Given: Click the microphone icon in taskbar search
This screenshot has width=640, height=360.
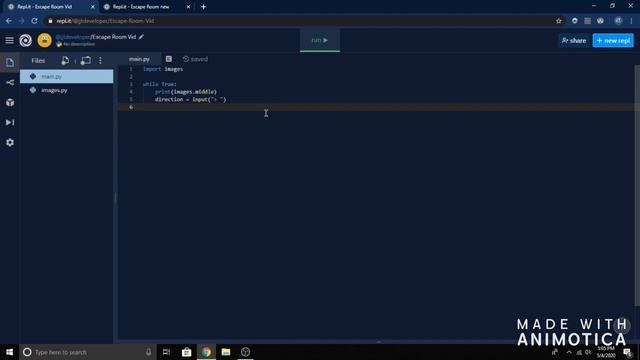Looking at the screenshot, I should tap(148, 352).
